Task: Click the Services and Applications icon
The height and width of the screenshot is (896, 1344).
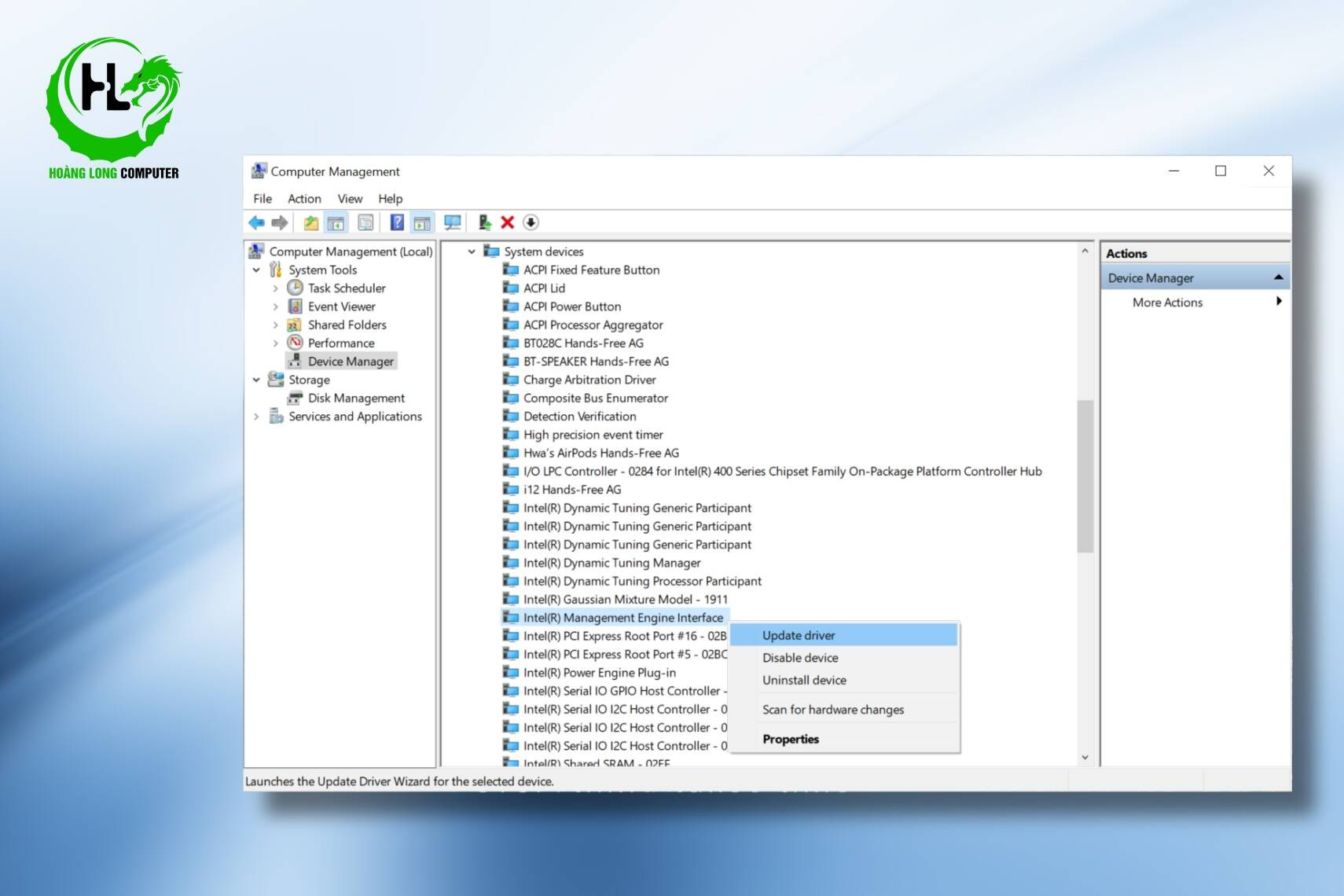Action: (x=276, y=416)
